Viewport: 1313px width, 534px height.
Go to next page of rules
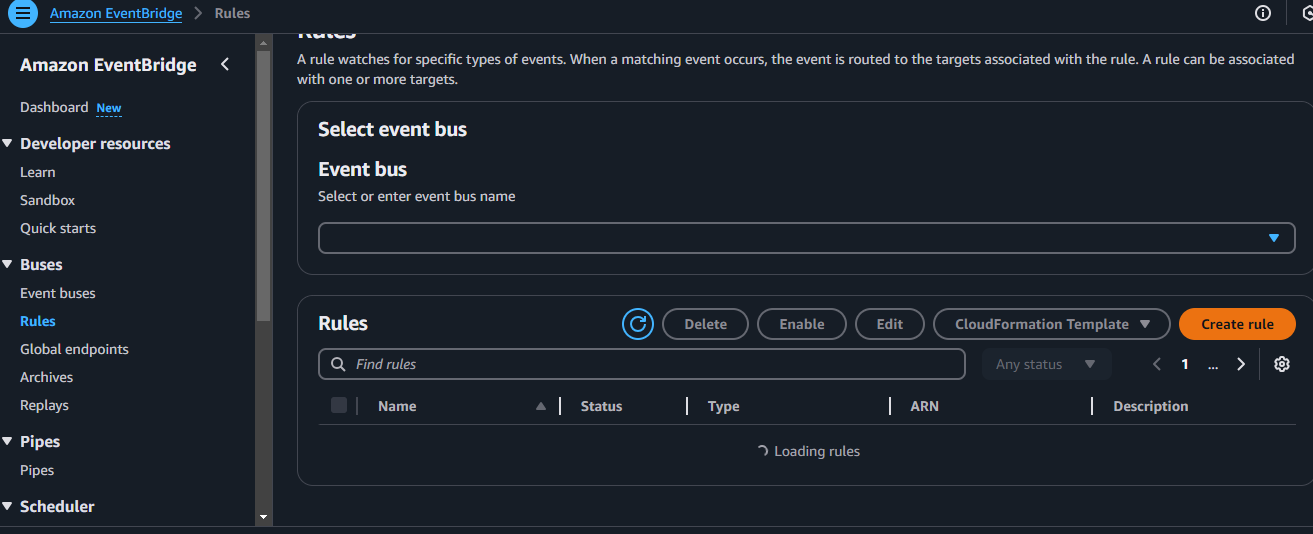(1241, 364)
